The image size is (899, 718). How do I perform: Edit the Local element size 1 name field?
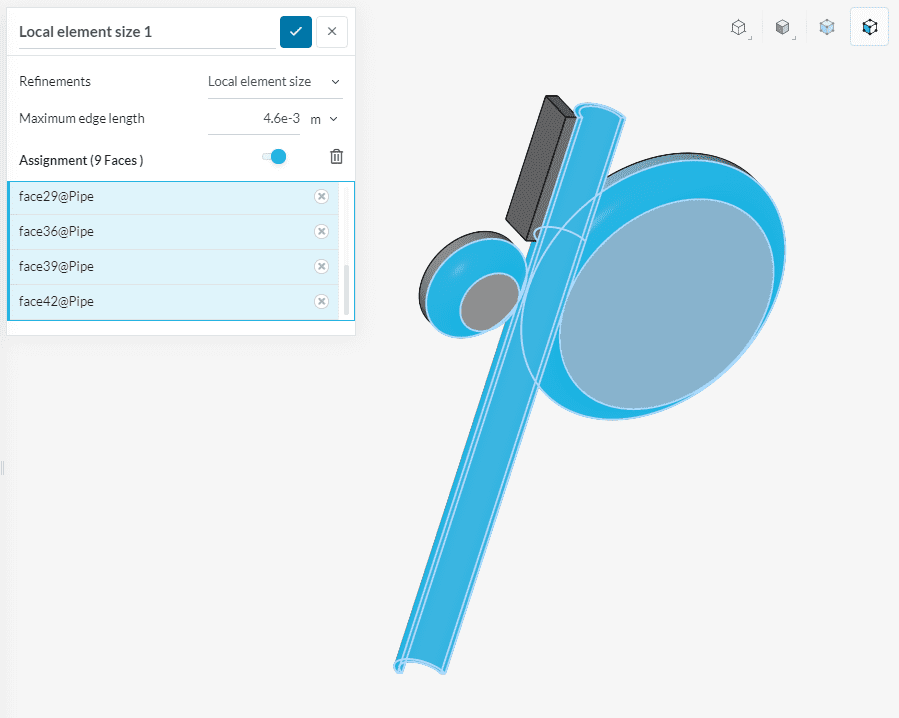click(x=146, y=32)
